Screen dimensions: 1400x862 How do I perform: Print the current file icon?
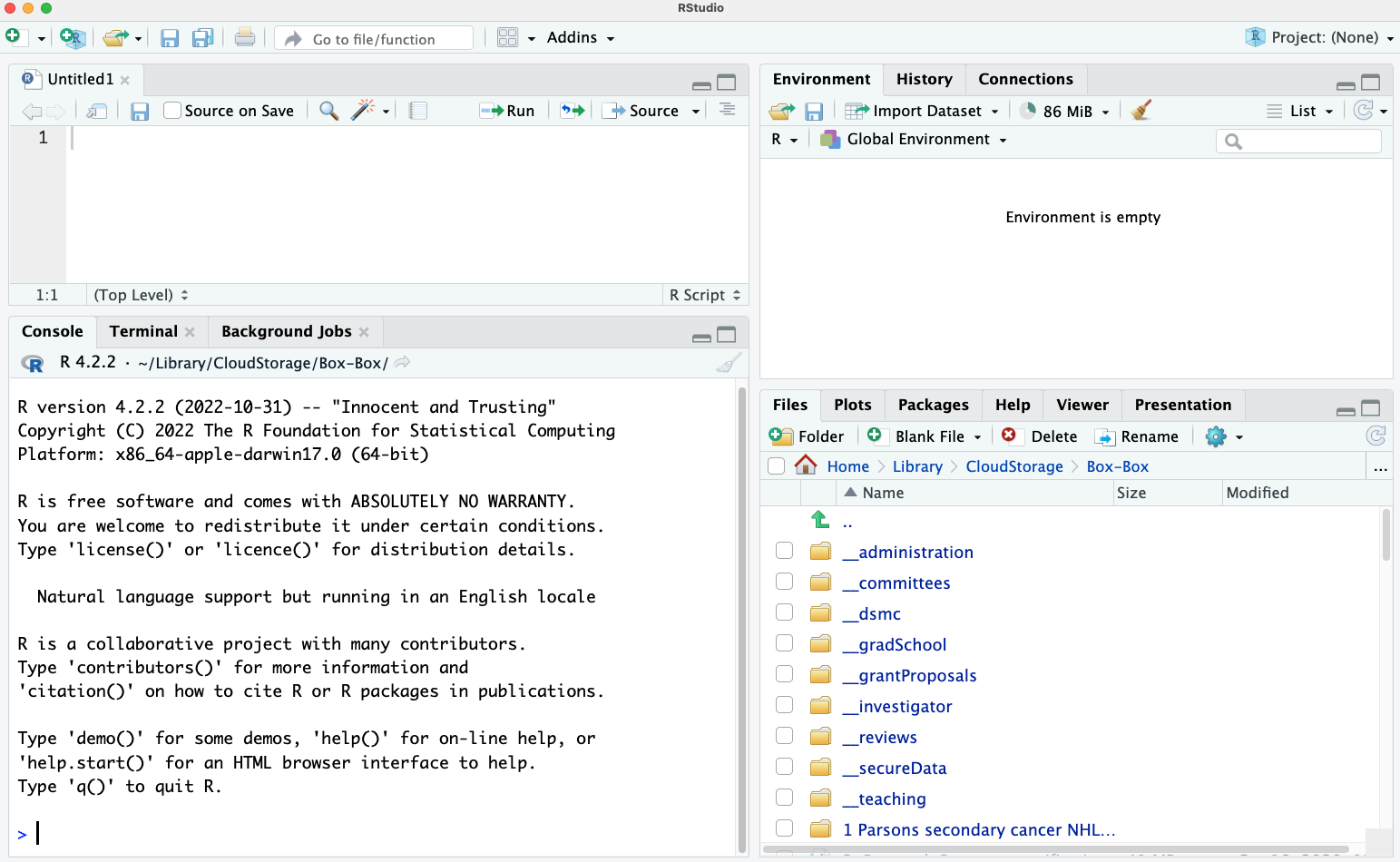(244, 37)
